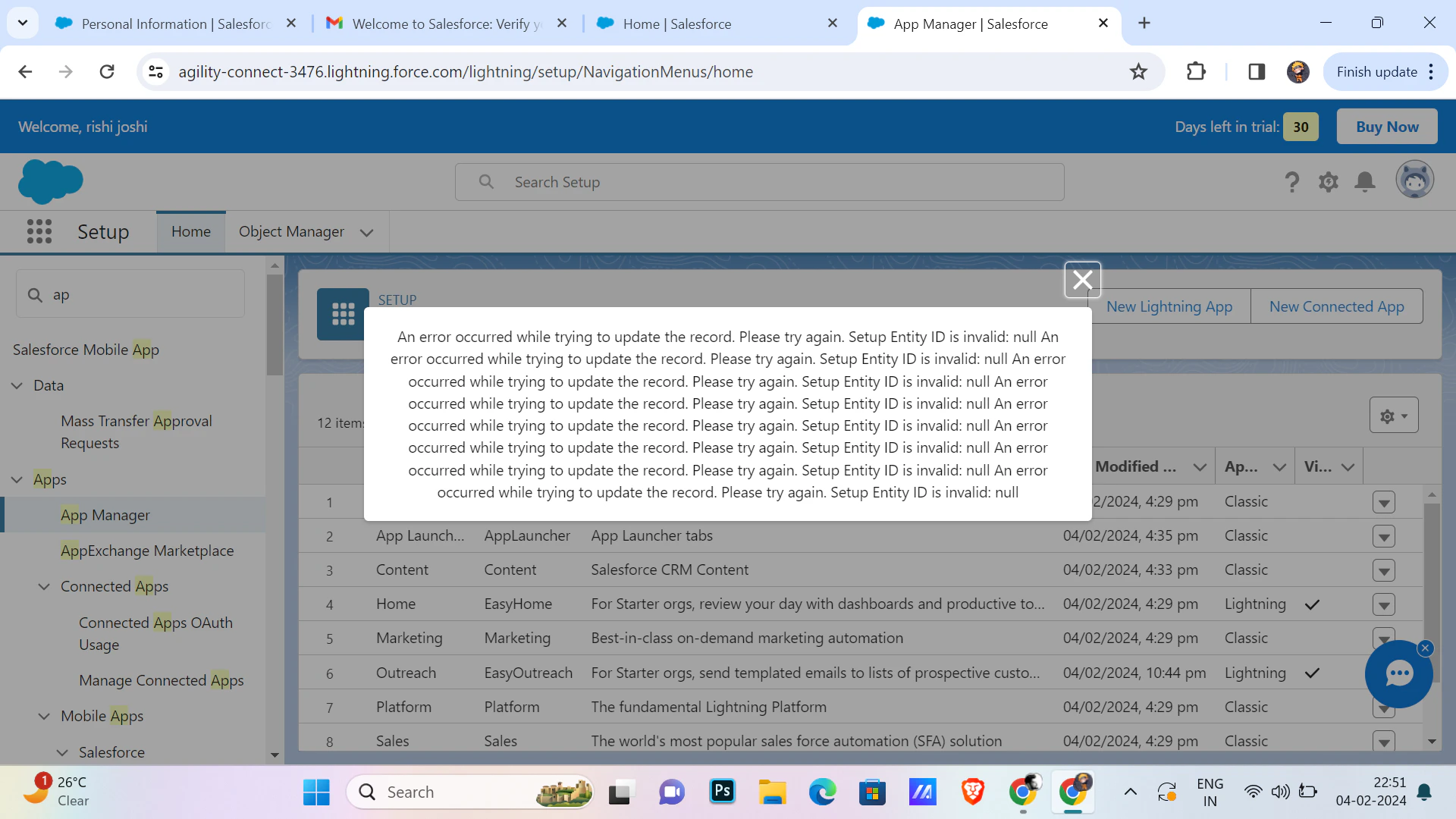1456x819 pixels.
Task: Focus the Quick Find box containing 'ap'
Action: (130, 295)
